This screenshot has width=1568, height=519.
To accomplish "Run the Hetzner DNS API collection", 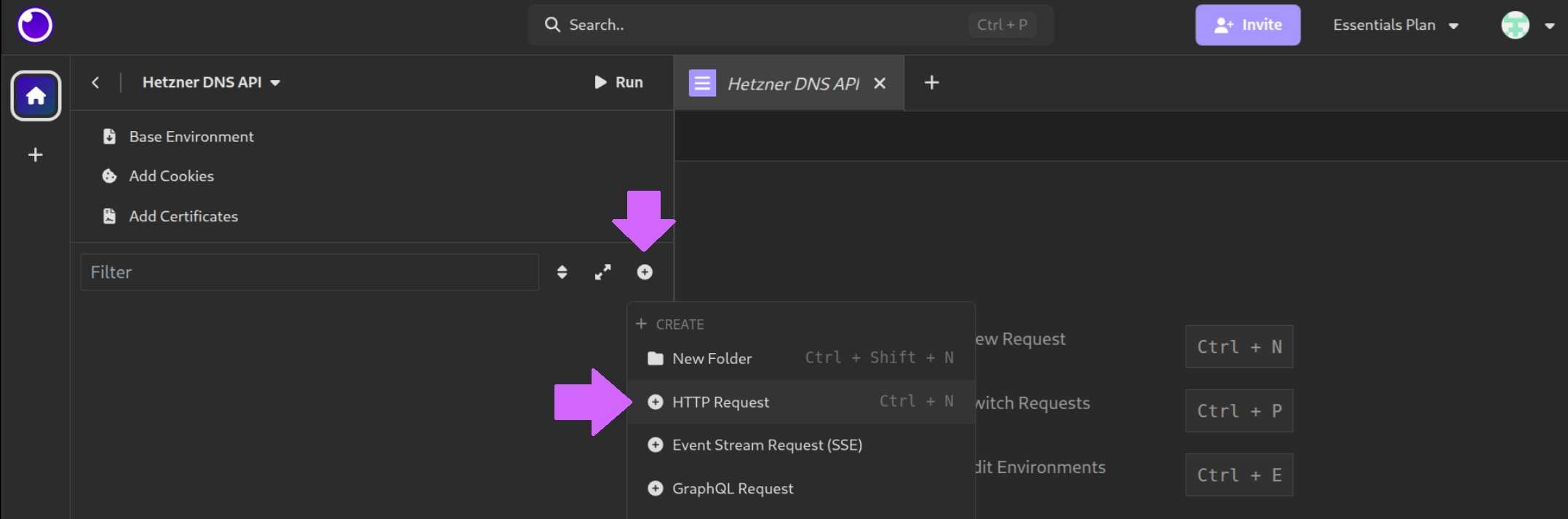I will (x=618, y=82).
